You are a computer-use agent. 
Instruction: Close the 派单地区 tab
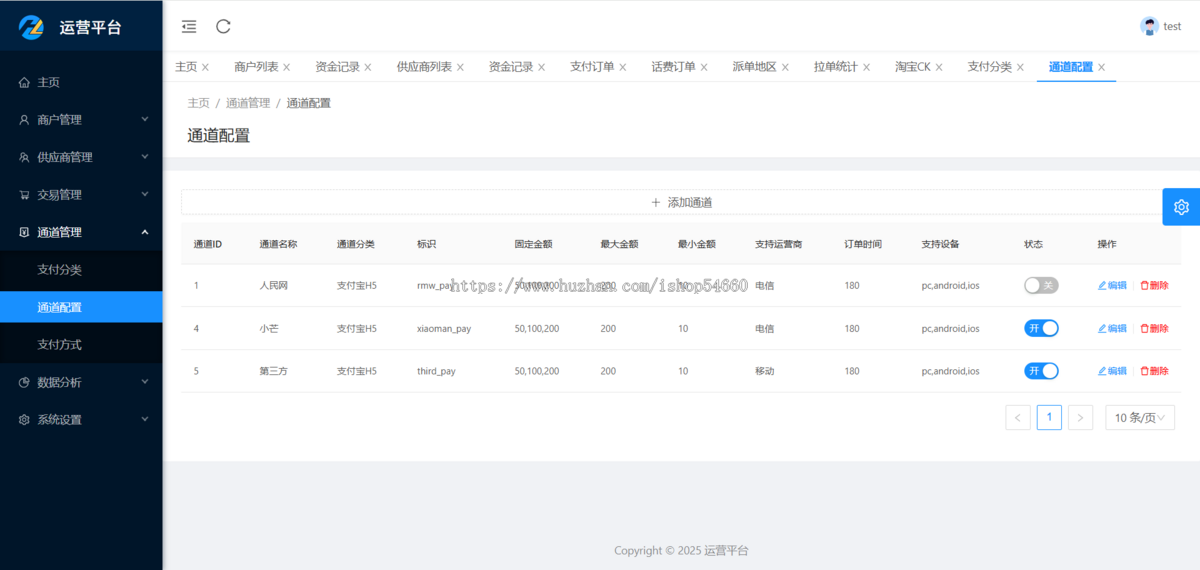point(785,67)
